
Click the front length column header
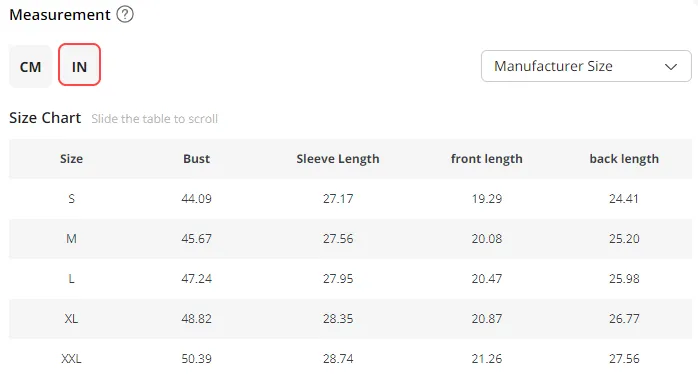click(487, 159)
